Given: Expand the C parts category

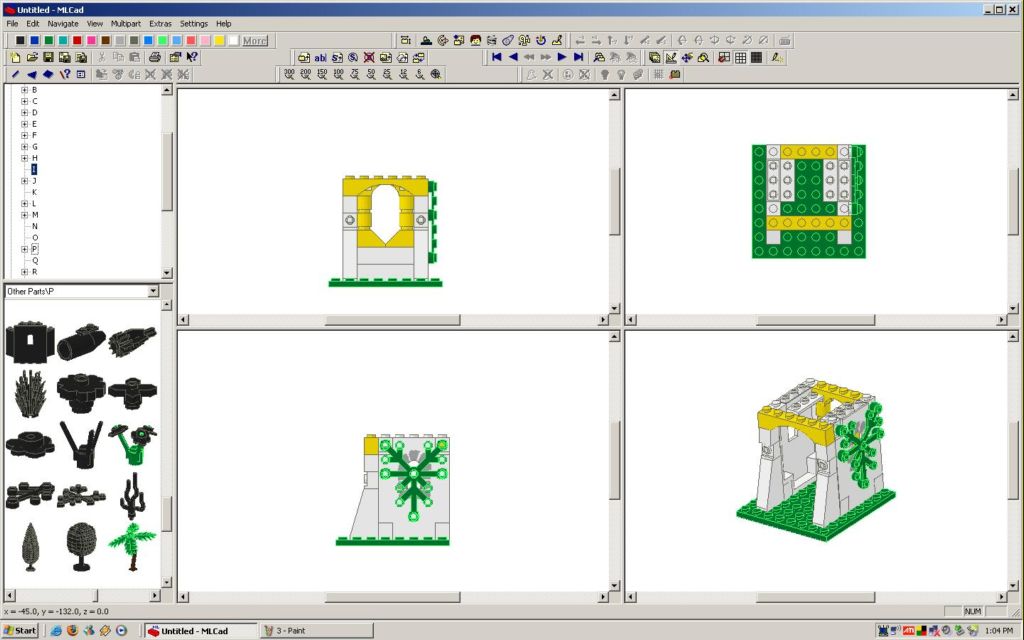Looking at the screenshot, I should pyautogui.click(x=24, y=101).
